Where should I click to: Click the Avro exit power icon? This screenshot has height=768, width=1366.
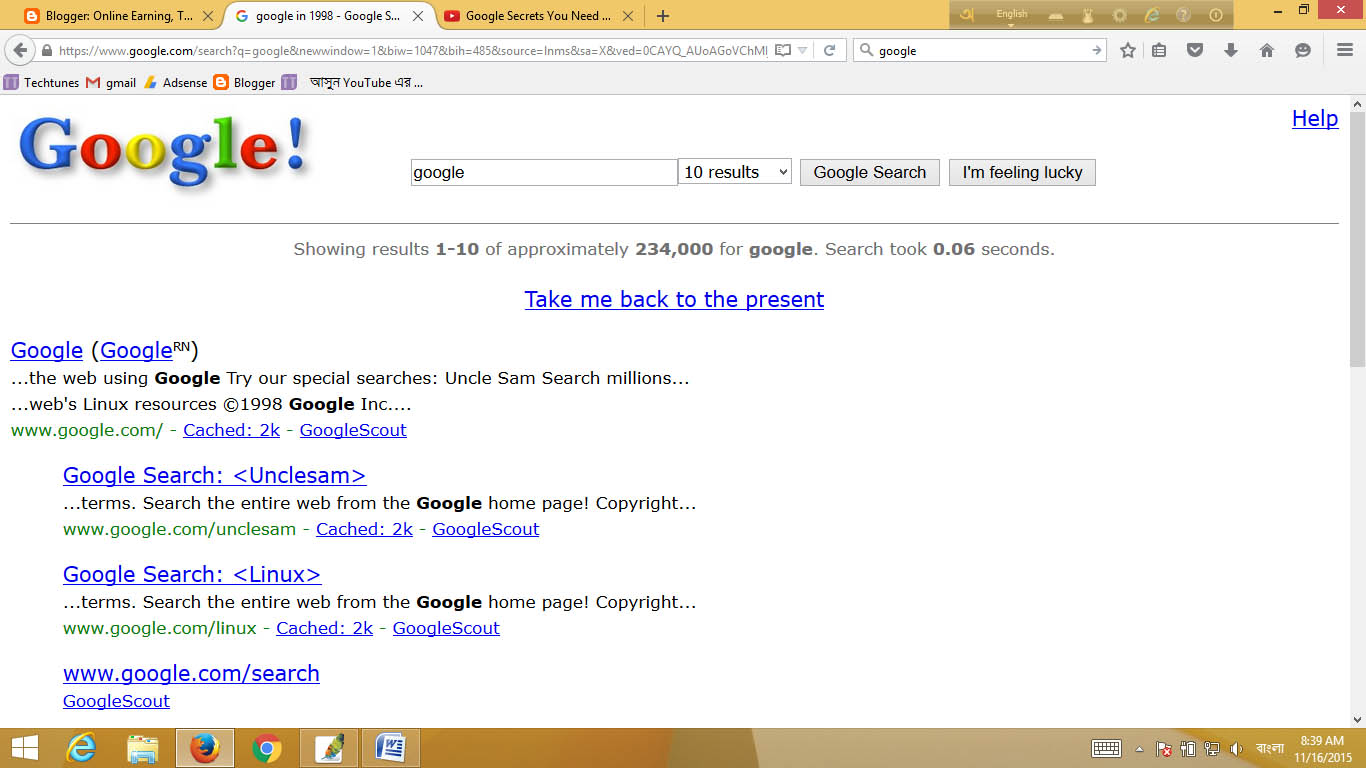1216,15
